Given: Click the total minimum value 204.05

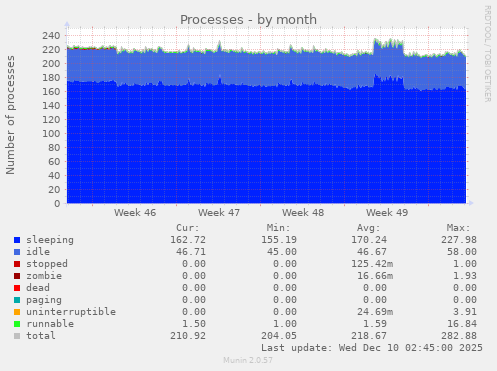Looking at the screenshot, I should [279, 336].
